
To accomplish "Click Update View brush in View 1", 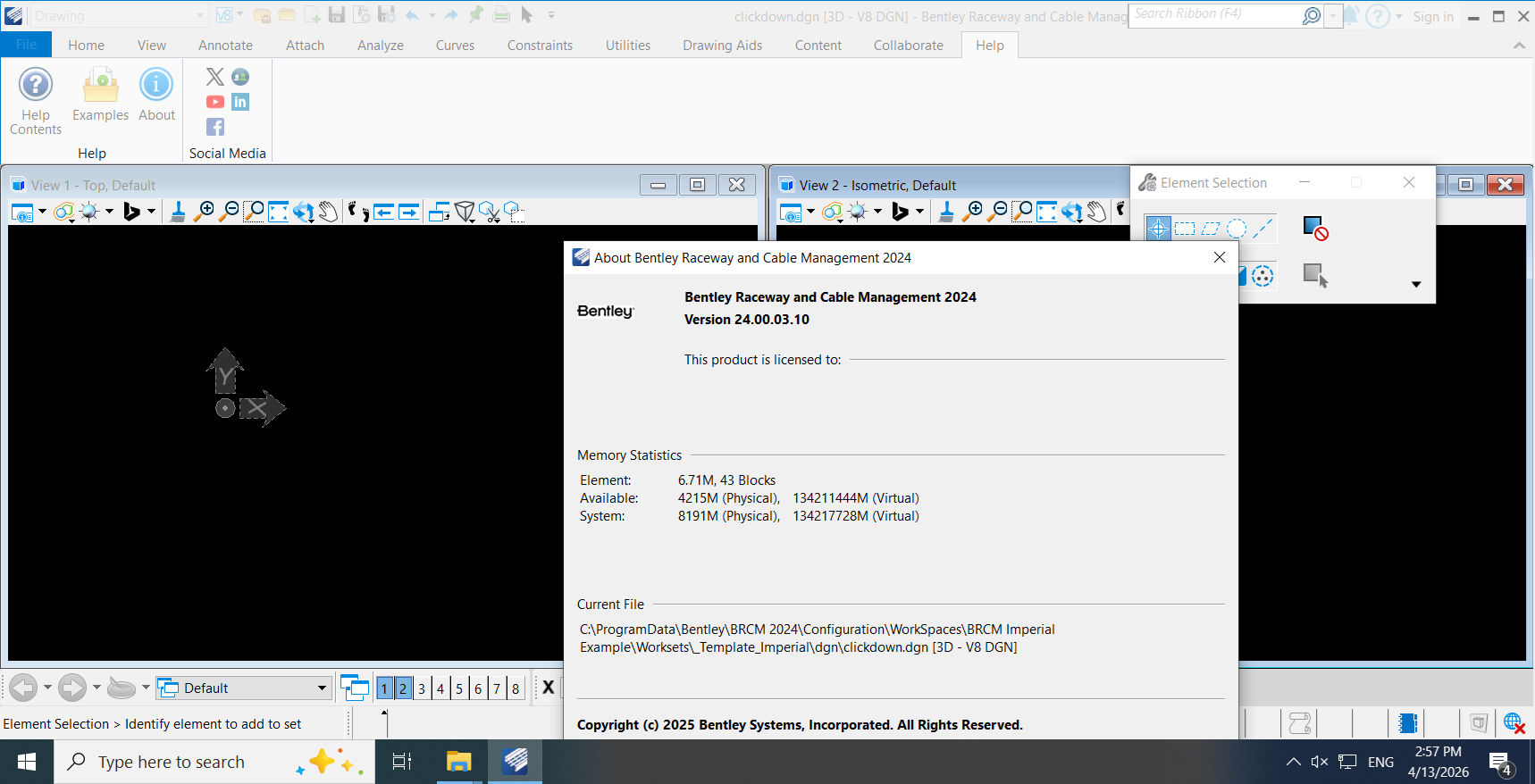I will (178, 212).
